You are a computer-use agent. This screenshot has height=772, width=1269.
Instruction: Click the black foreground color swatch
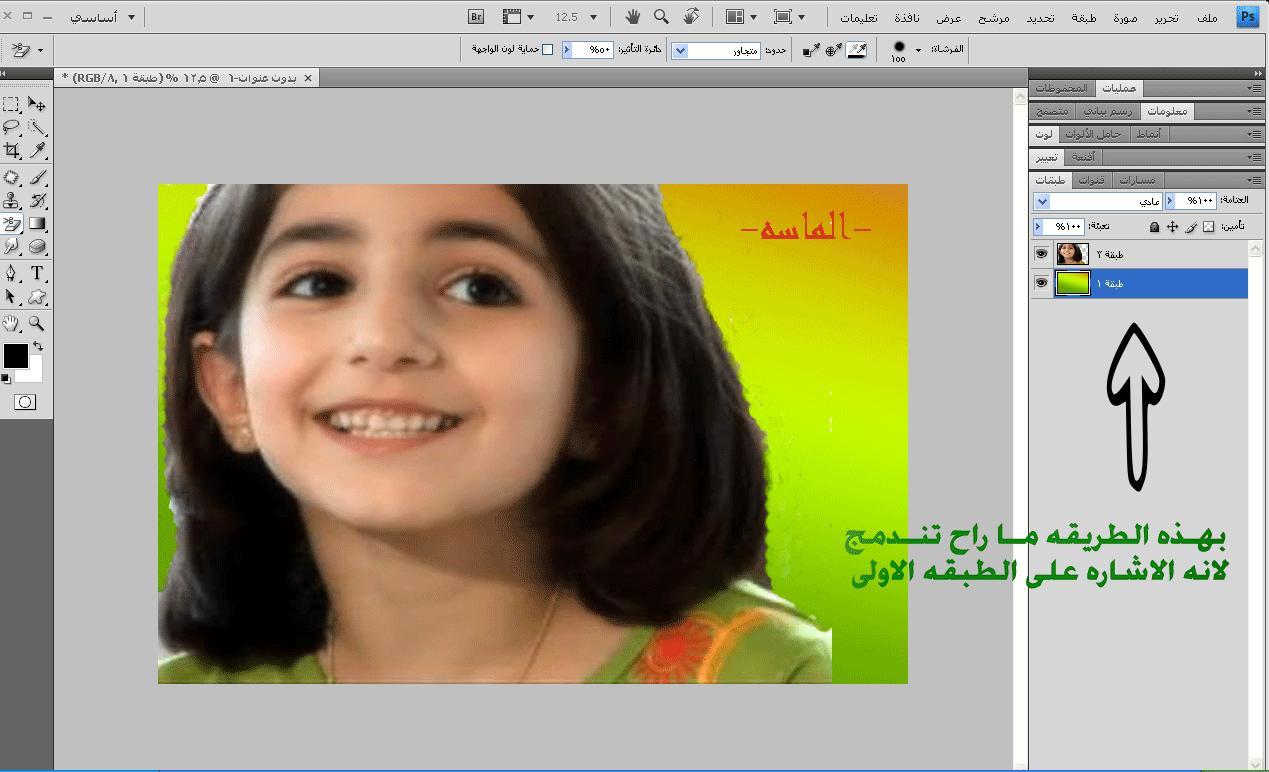[15, 355]
